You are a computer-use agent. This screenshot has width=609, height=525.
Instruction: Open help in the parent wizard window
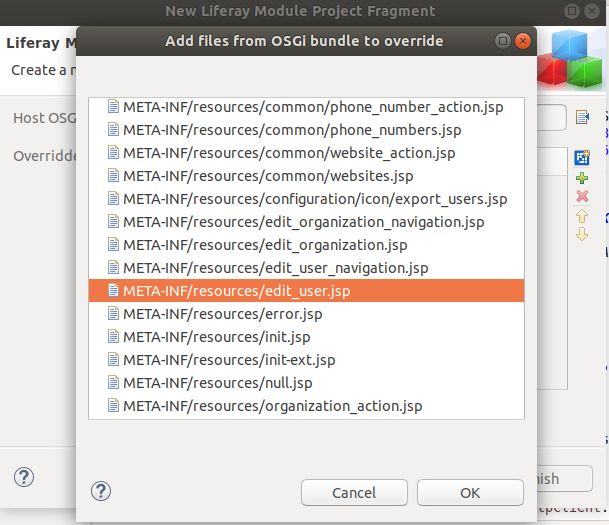coord(24,477)
